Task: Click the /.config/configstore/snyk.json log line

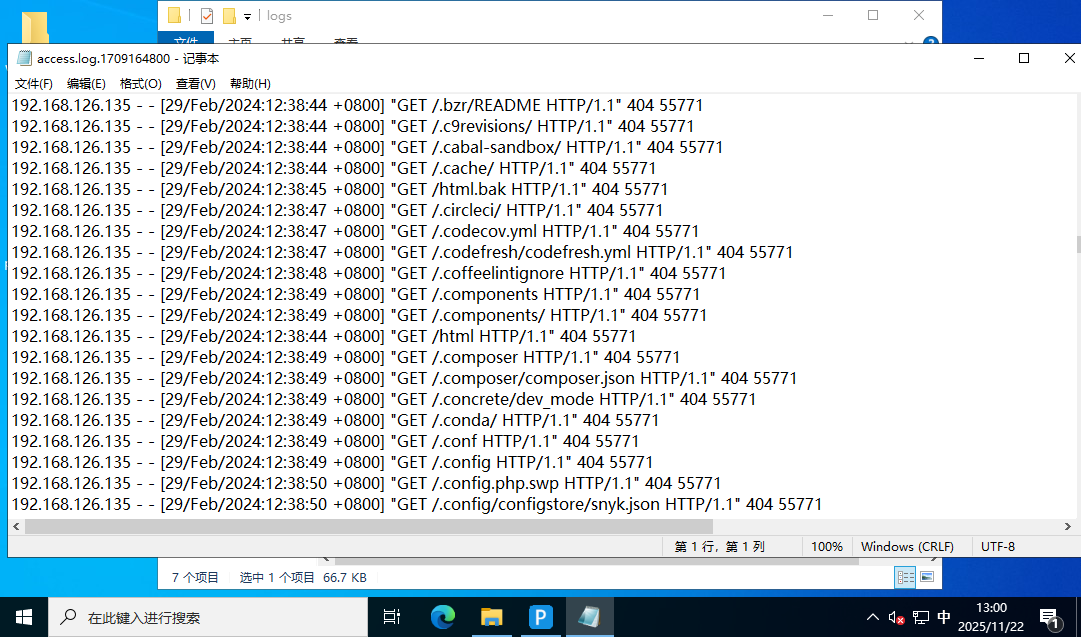Action: [416, 504]
